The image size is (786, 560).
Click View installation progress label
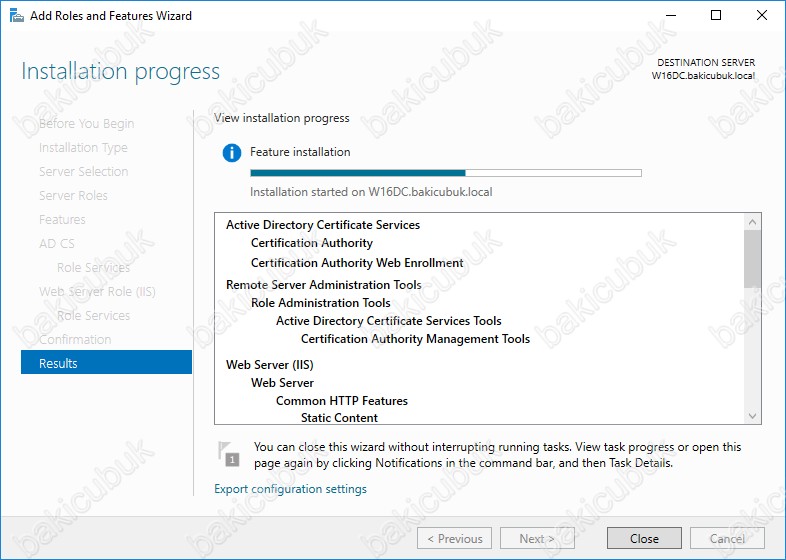coord(282,118)
